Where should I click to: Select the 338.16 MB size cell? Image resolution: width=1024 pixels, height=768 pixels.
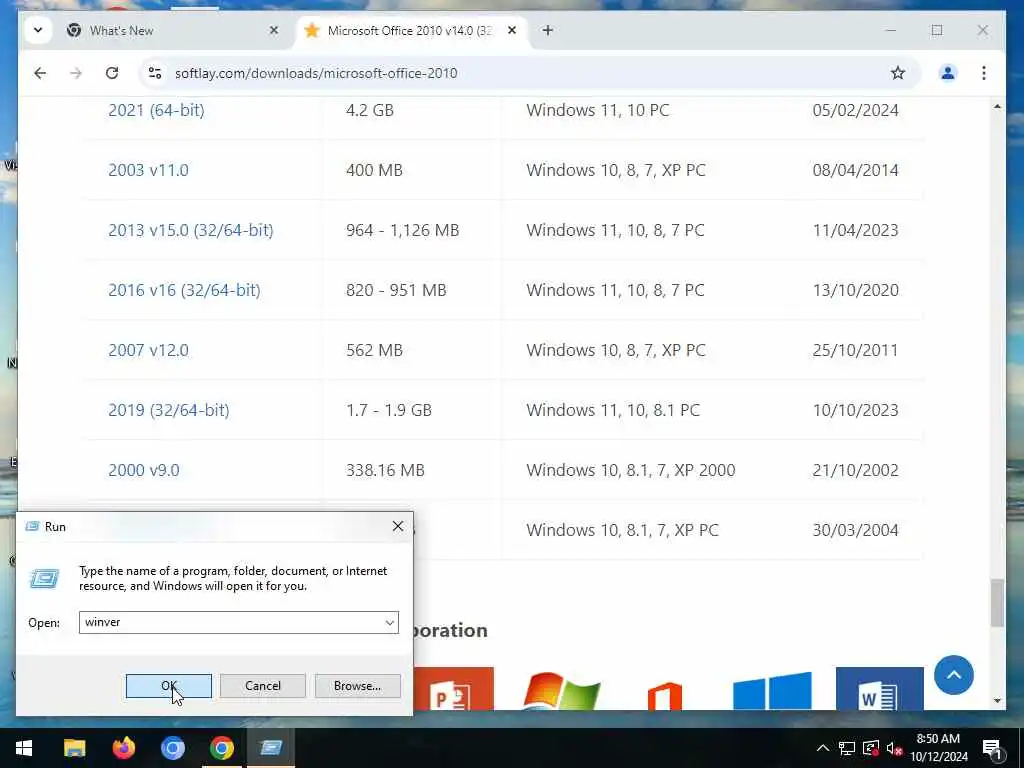pyautogui.click(x=385, y=471)
